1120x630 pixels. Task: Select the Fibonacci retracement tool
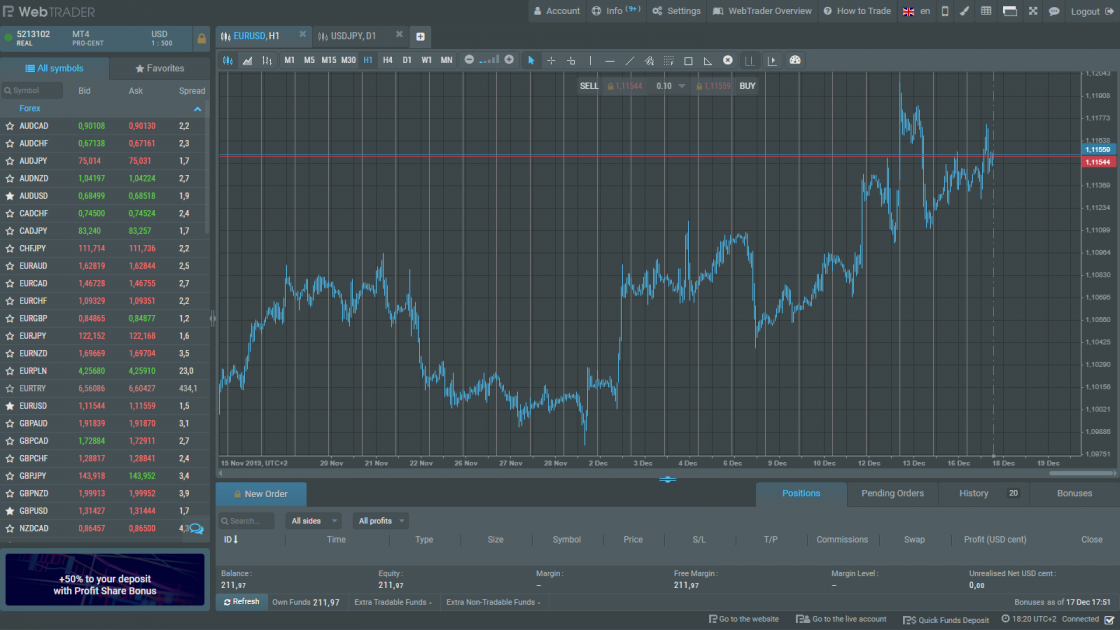(x=669, y=61)
